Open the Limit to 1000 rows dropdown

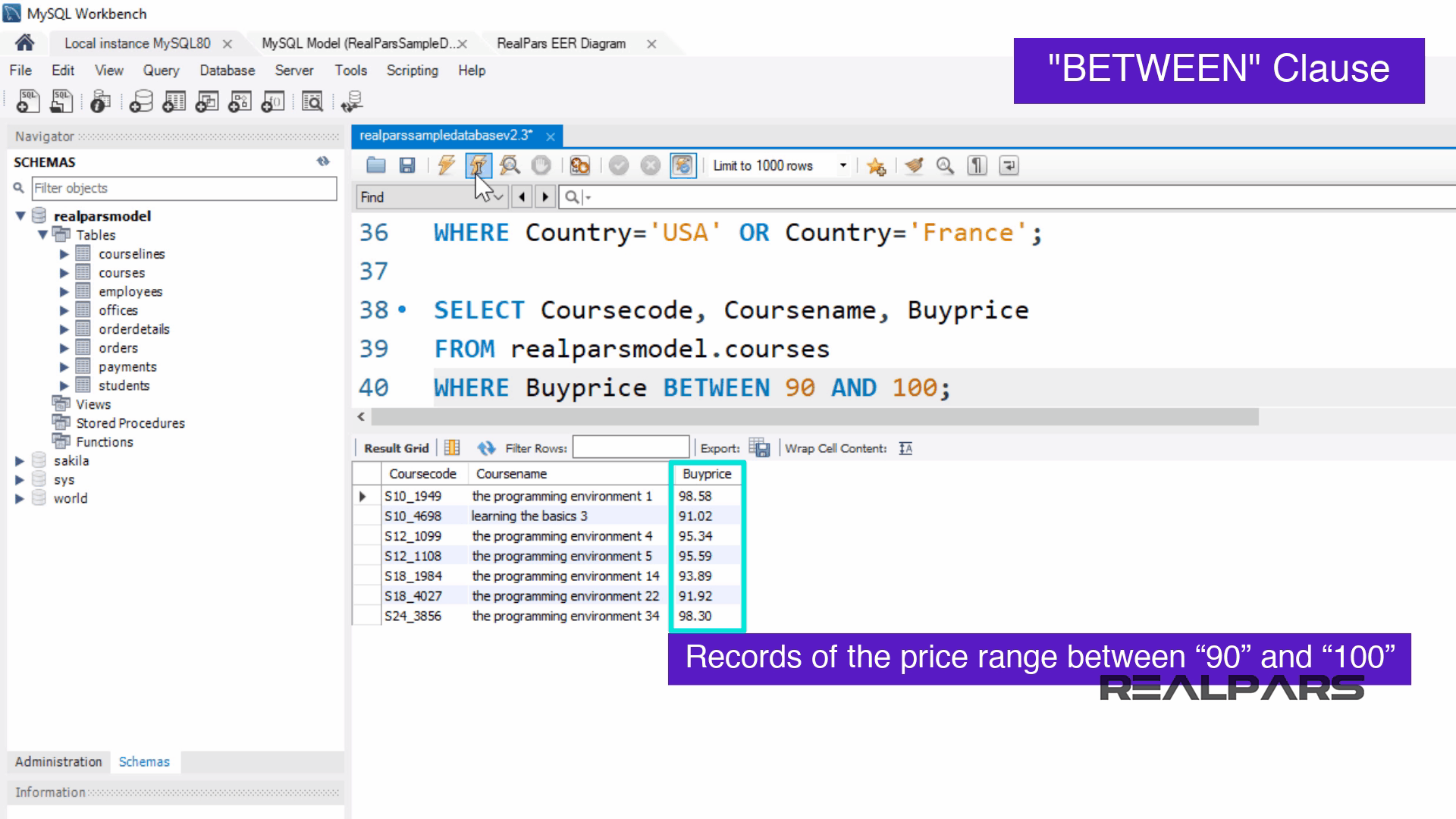pos(843,165)
